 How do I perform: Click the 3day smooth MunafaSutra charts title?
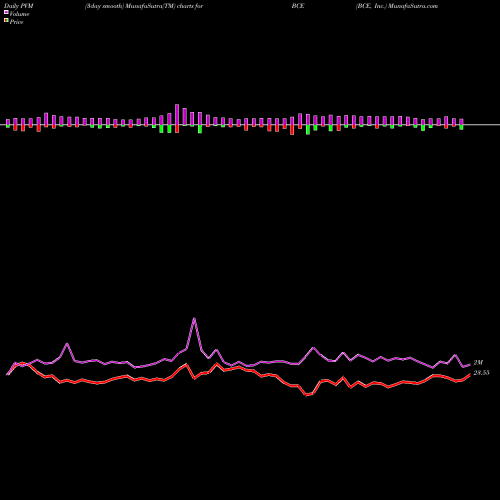point(144,6)
